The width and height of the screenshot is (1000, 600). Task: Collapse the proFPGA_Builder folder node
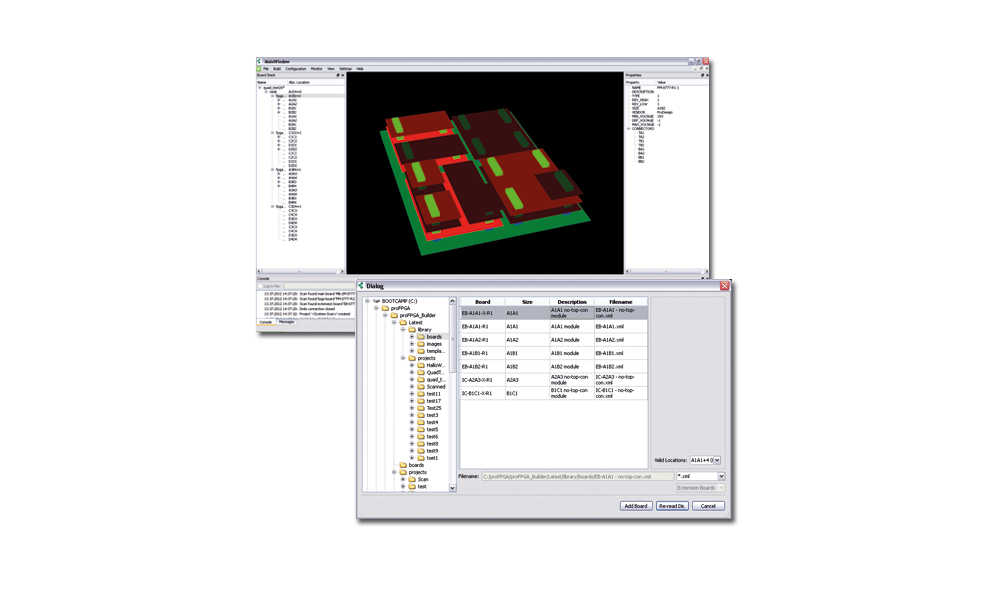385,315
